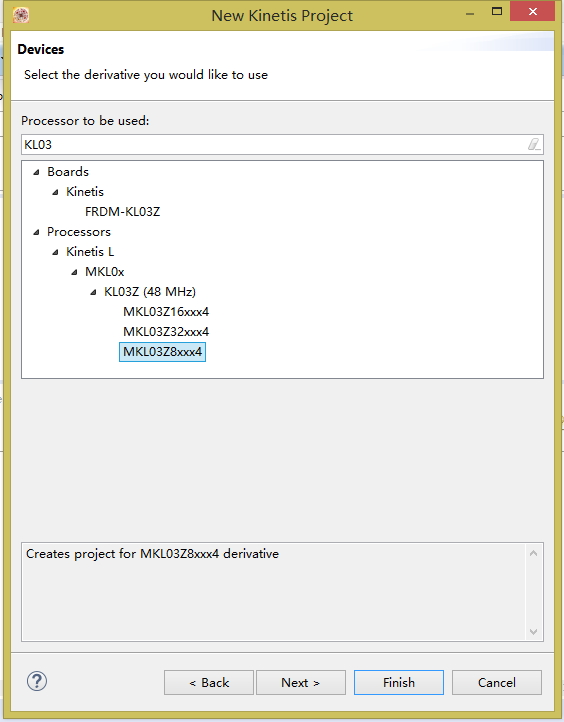Click the description box scroll up arrow

click(534, 553)
